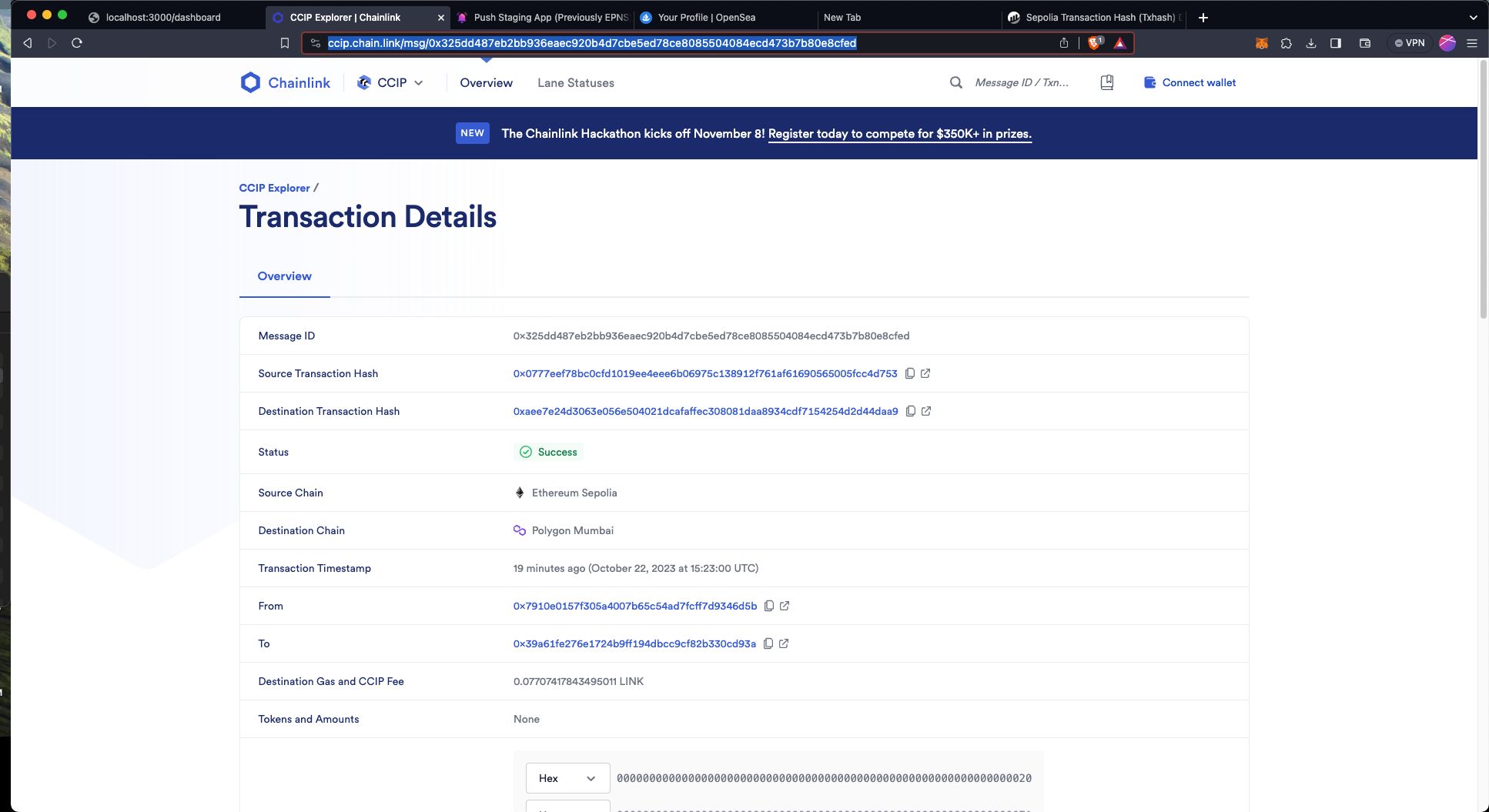Copy the From address
The height and width of the screenshot is (812, 1489).
pos(768,606)
